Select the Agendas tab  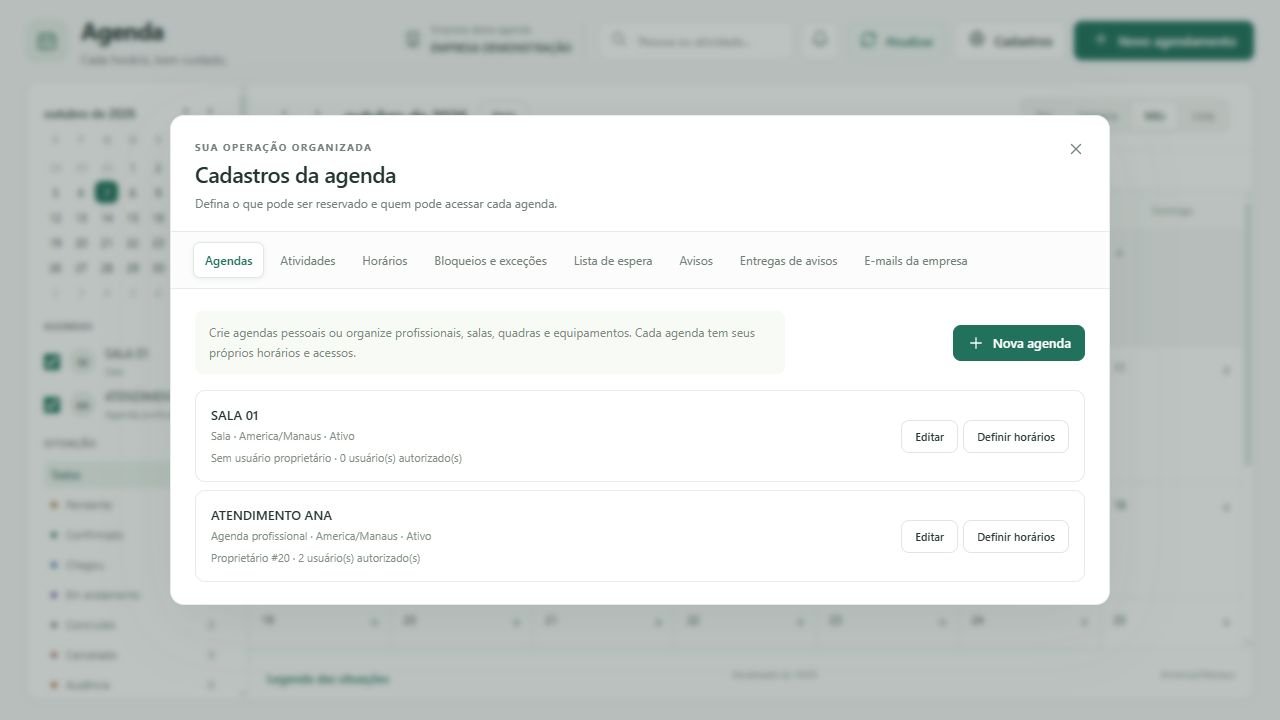[x=228, y=260]
